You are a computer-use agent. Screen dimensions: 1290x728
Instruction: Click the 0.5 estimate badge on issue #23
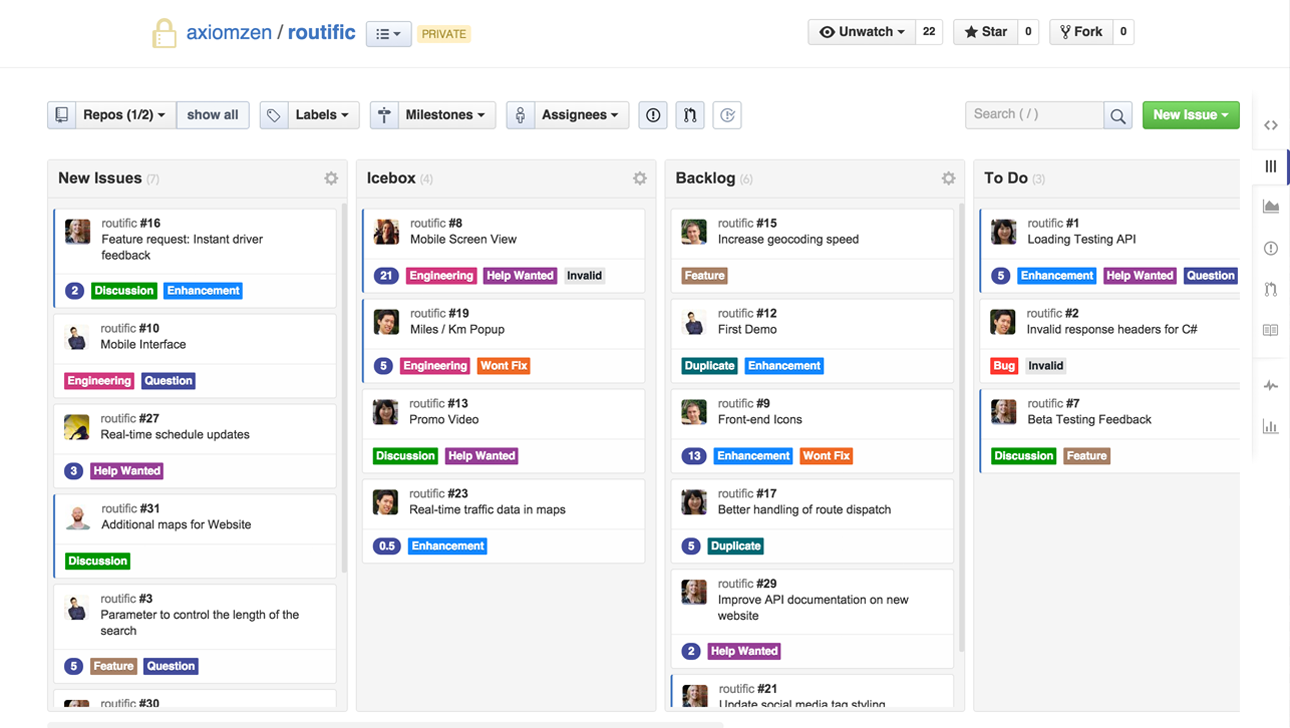pos(386,546)
